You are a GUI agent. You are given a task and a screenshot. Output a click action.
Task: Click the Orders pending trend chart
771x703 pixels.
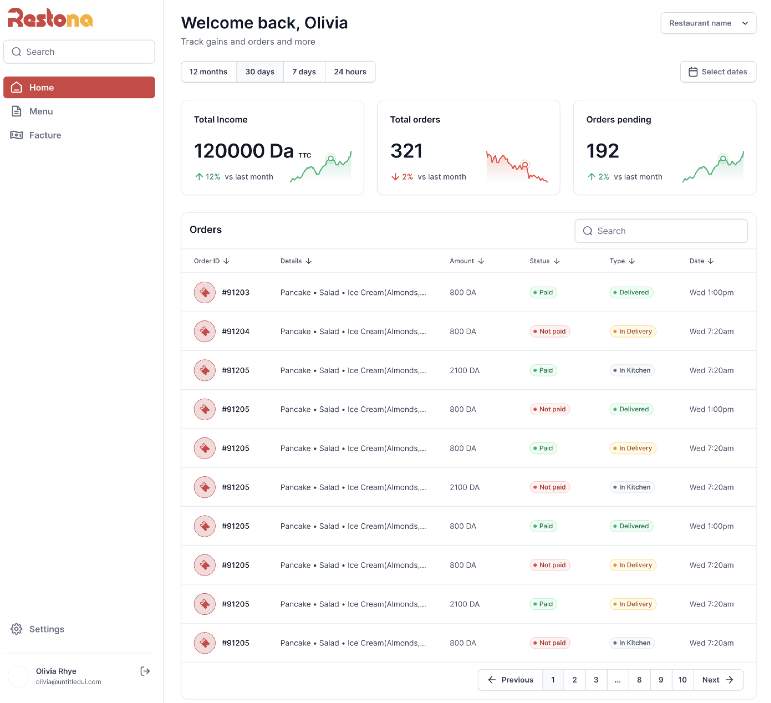coord(713,167)
